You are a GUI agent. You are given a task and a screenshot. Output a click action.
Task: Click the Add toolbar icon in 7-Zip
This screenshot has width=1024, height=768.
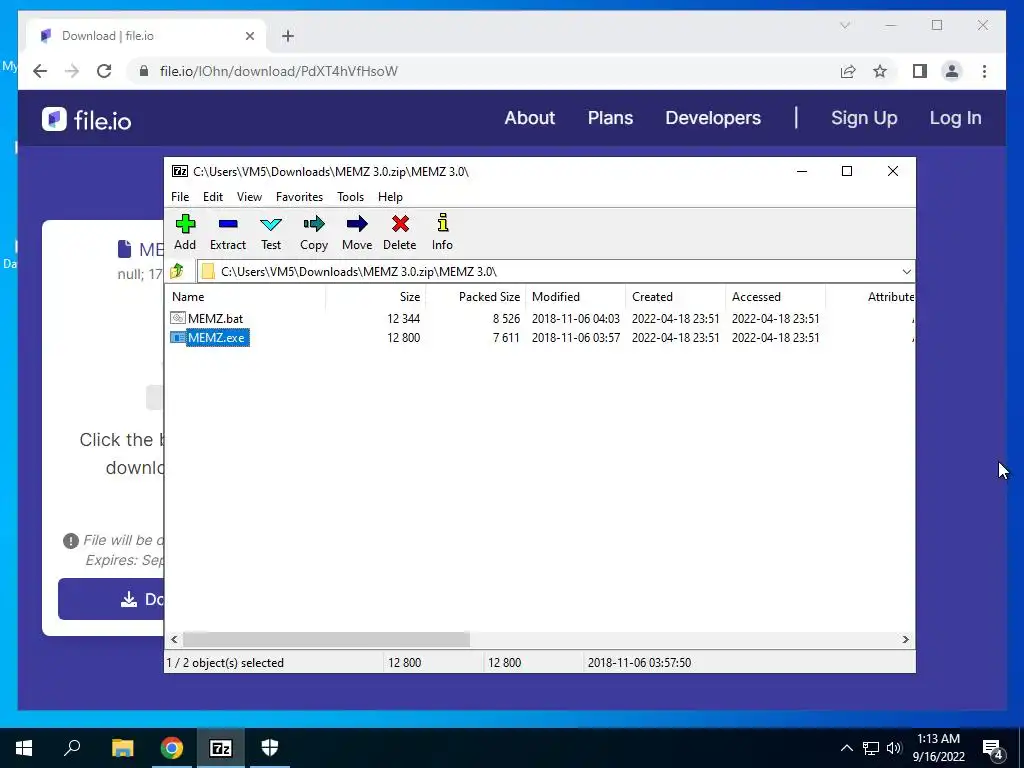(185, 225)
